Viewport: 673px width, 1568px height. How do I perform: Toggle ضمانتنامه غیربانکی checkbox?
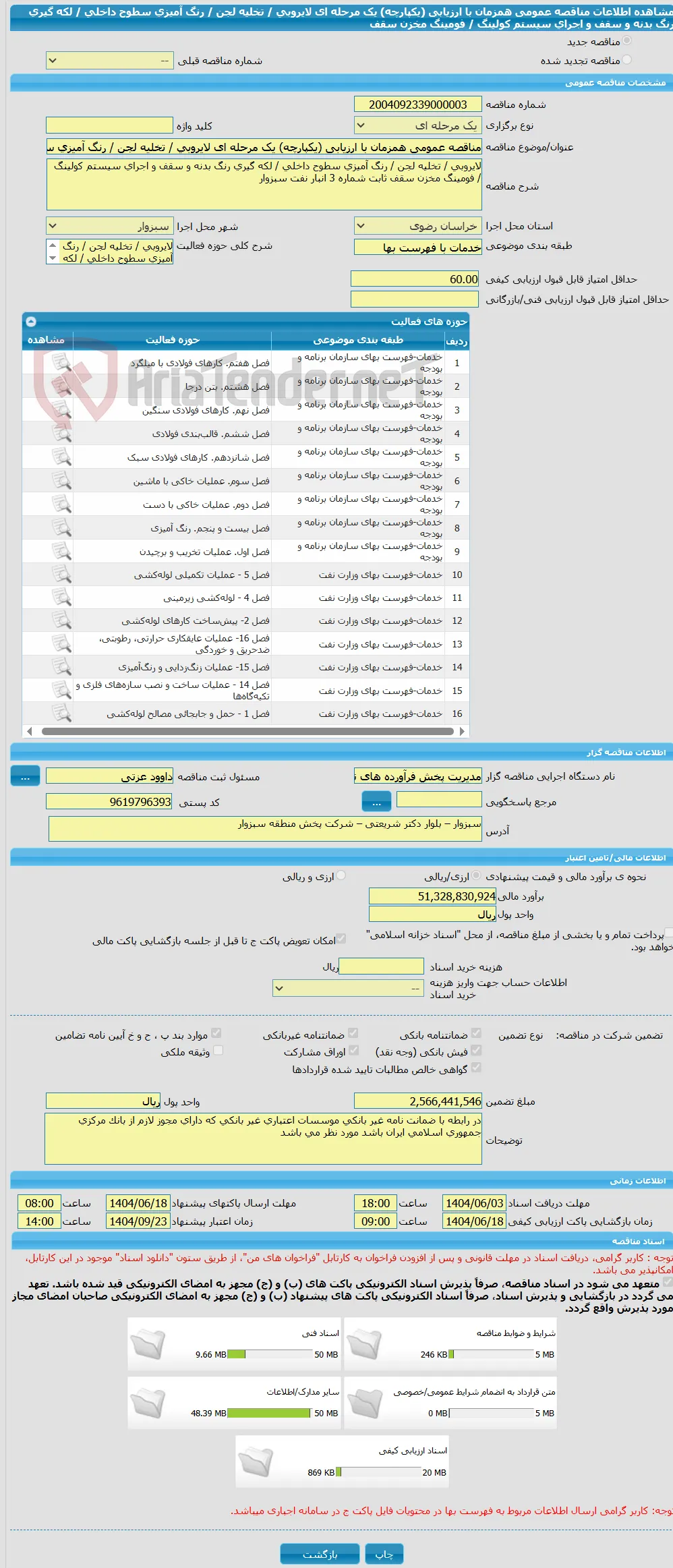(x=353, y=1034)
